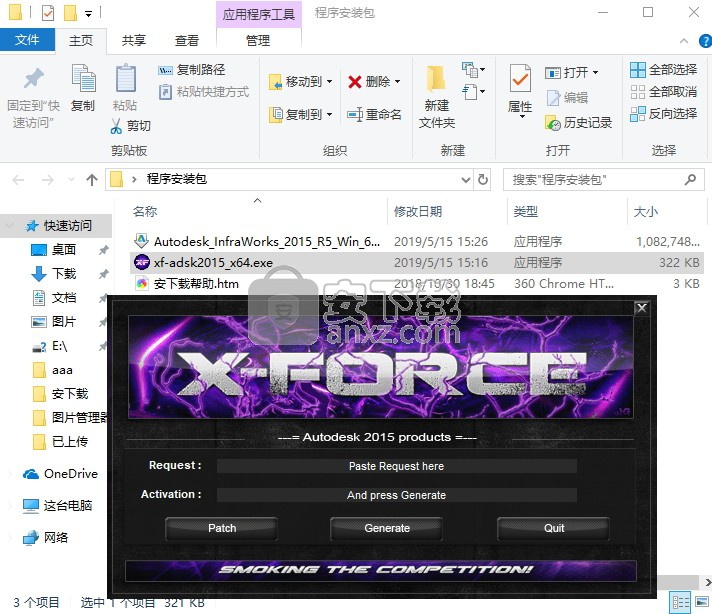The width and height of the screenshot is (712, 614).
Task: Open 桌面 in quick access
Action: point(64,249)
